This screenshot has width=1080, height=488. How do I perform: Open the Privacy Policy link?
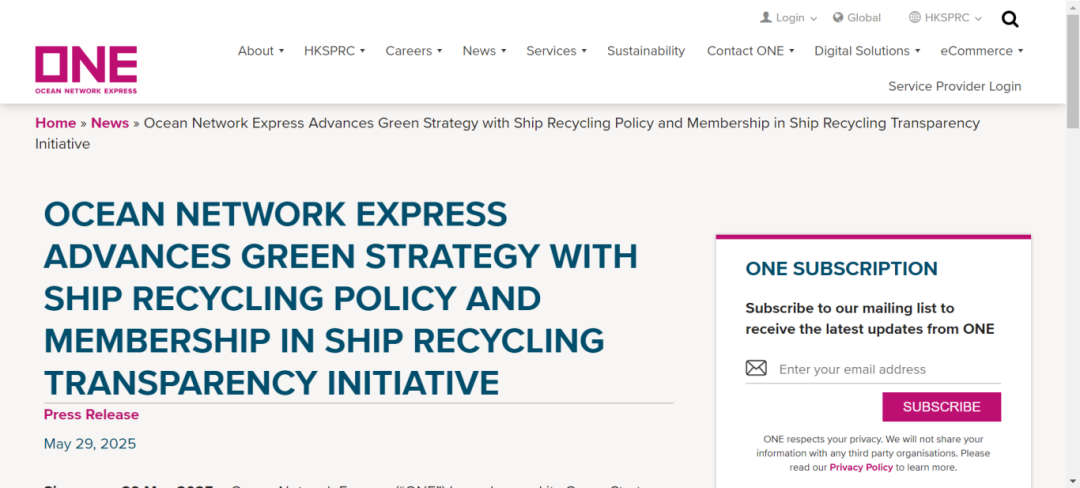(x=861, y=467)
